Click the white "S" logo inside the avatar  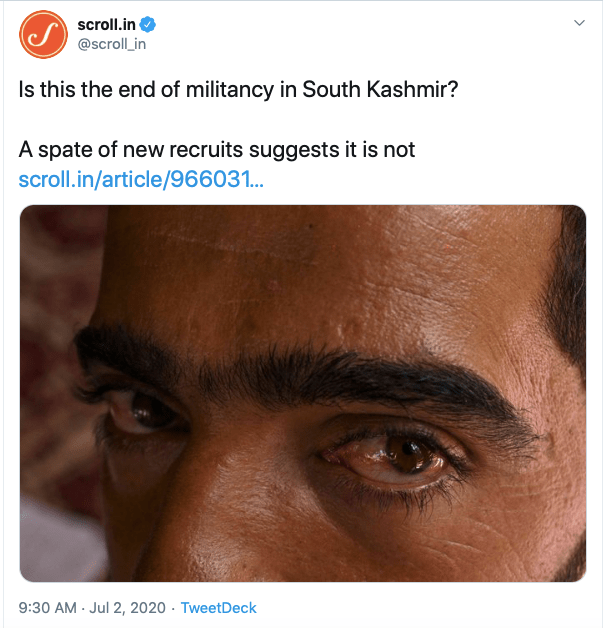click(x=43, y=37)
